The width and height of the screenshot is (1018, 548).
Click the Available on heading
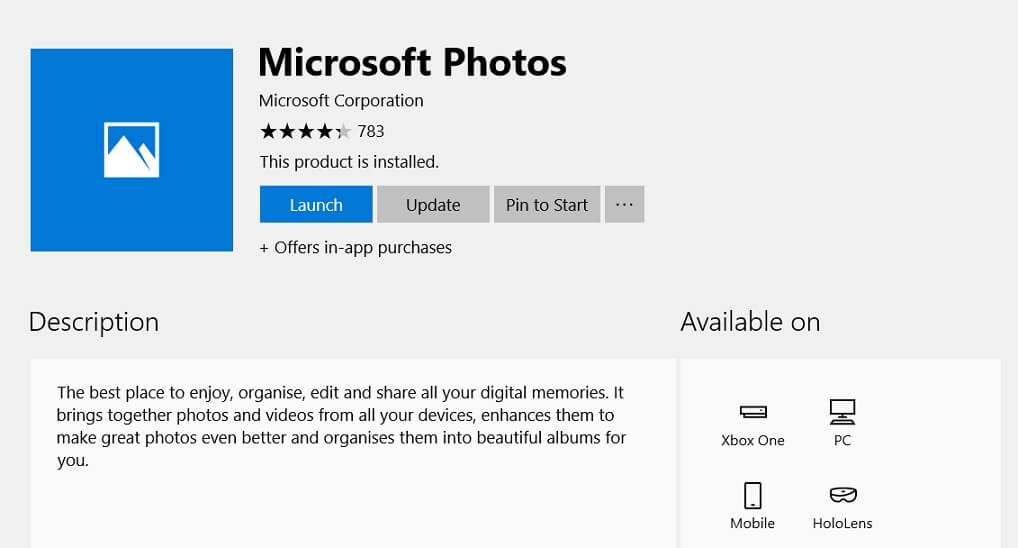(751, 322)
